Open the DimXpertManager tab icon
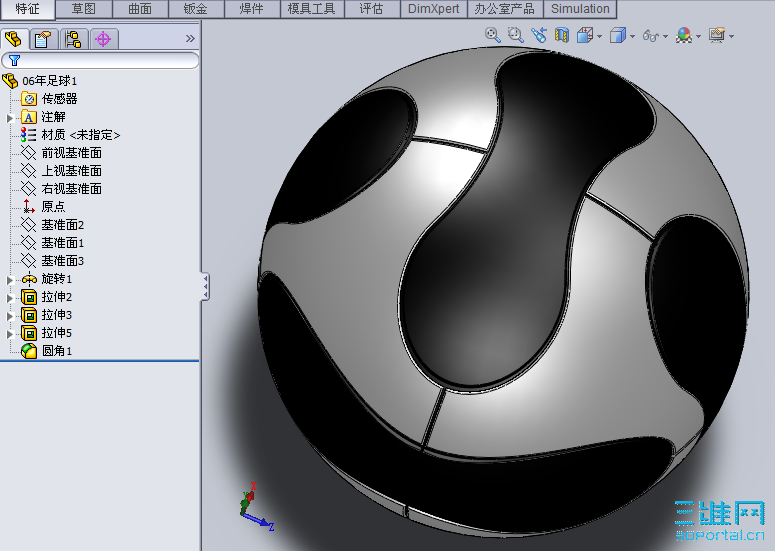 [x=103, y=39]
